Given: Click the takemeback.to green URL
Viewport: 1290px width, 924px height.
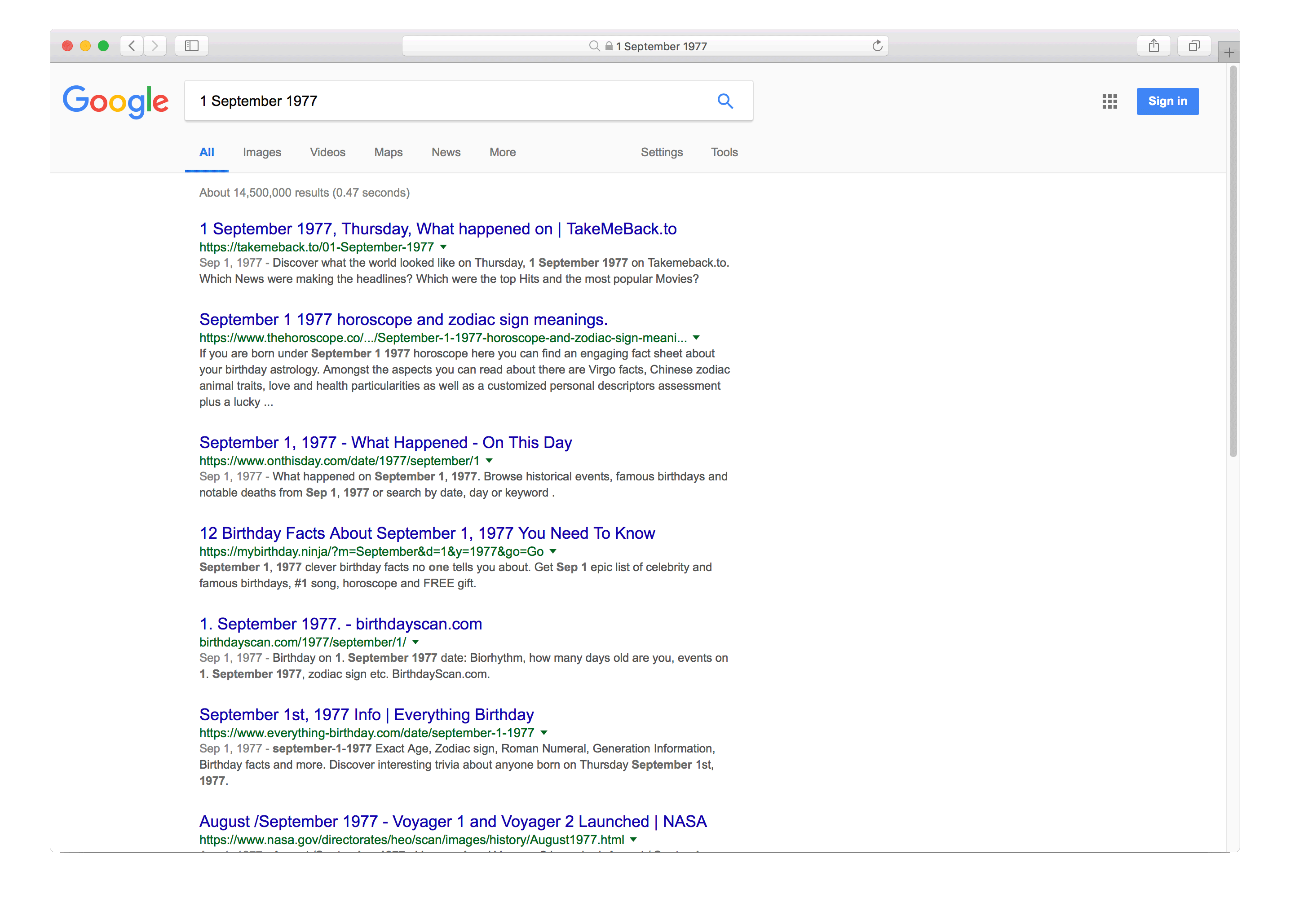Looking at the screenshot, I should tap(316, 247).
